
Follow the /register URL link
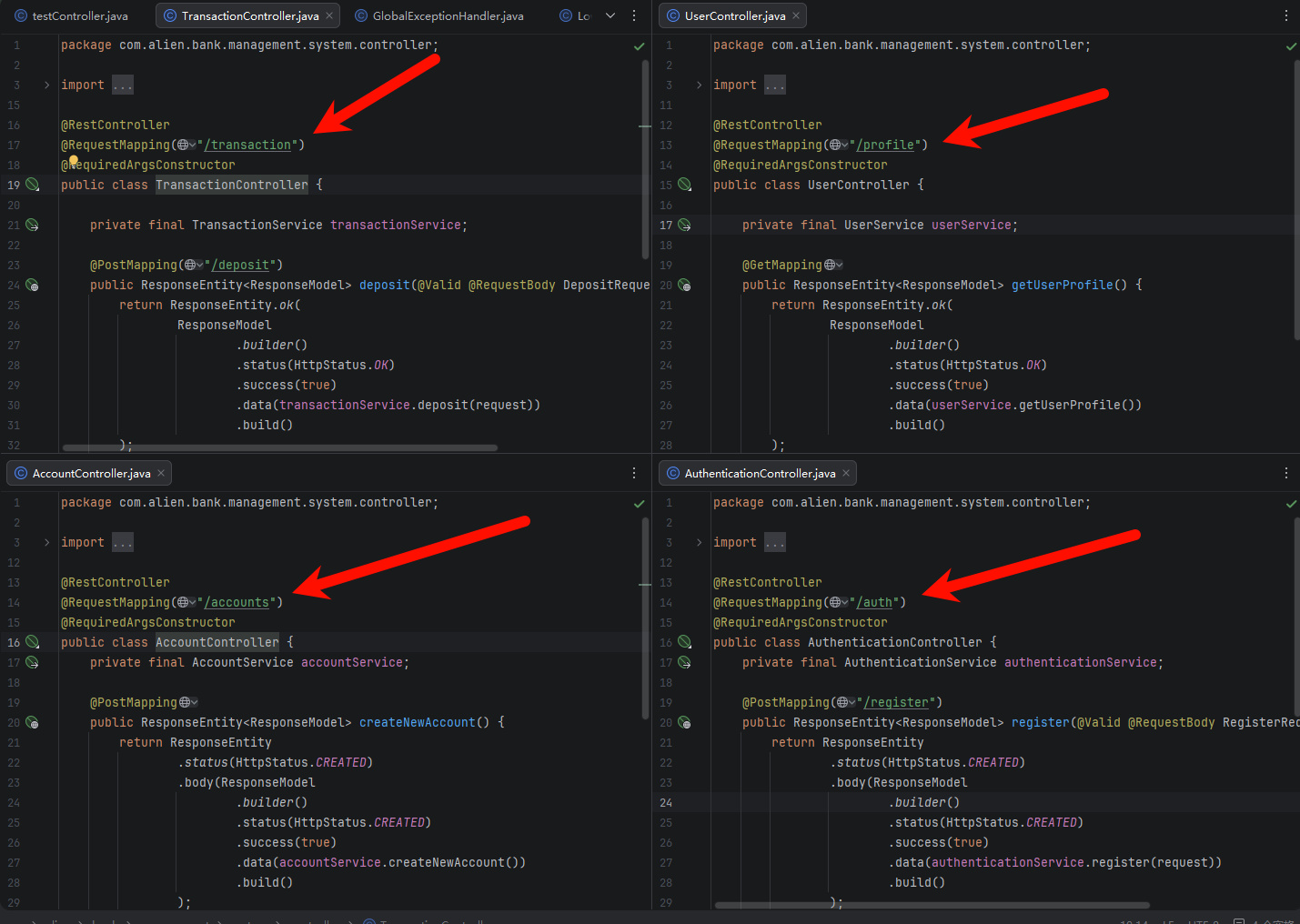pos(896,702)
